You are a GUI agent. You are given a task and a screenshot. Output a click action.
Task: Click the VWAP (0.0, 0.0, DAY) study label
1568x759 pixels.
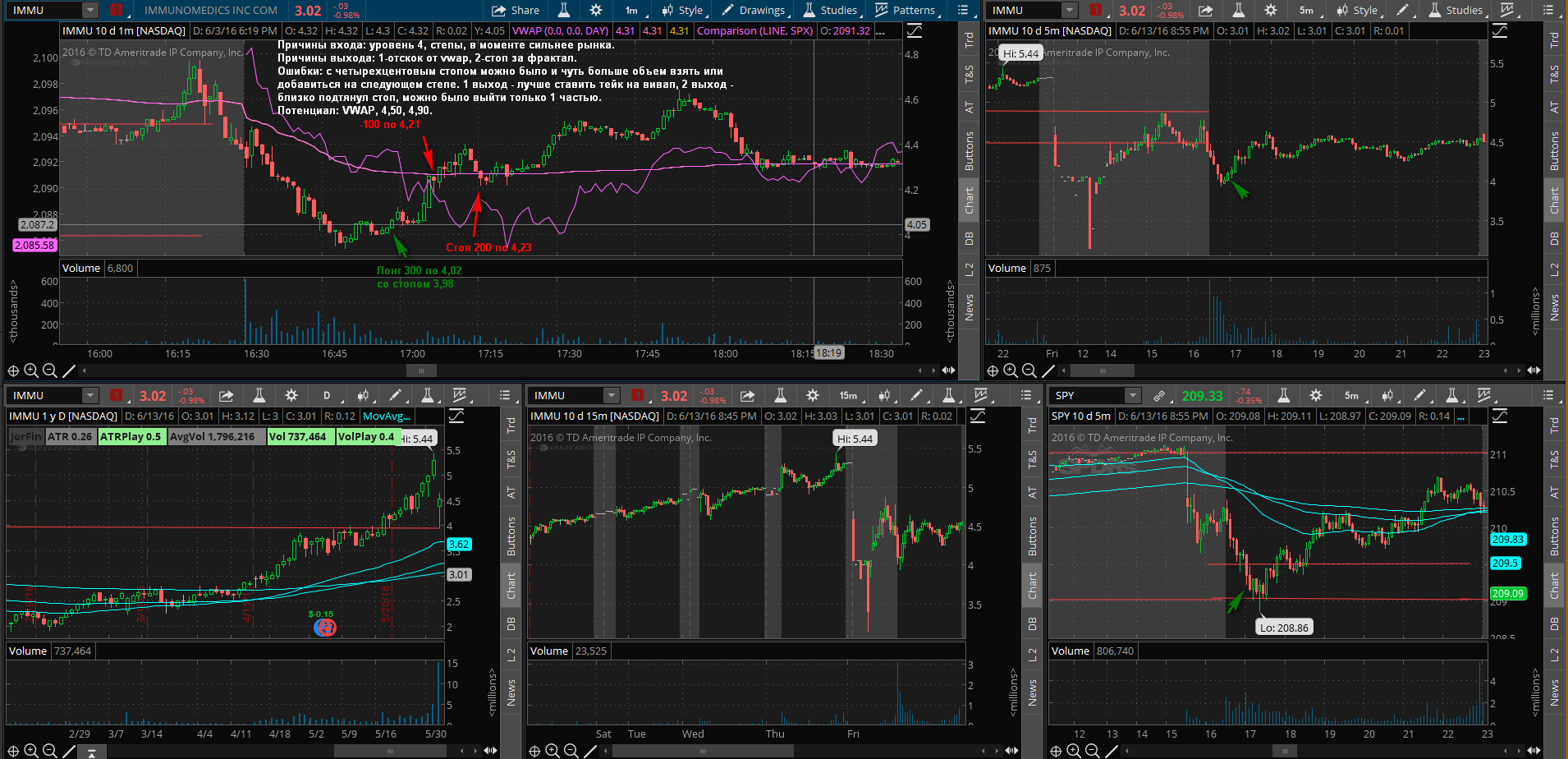561,30
